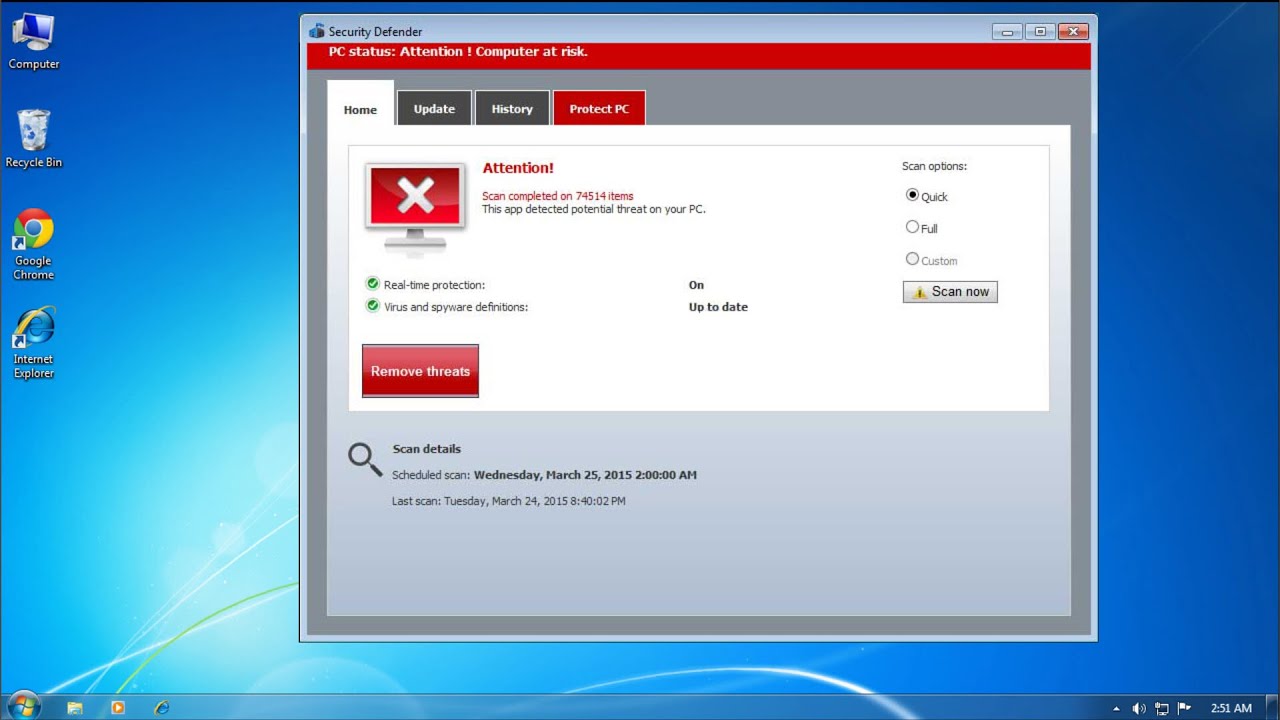Screen dimensions: 1280x720
Task: Select the Quick scan option
Action: click(912, 196)
